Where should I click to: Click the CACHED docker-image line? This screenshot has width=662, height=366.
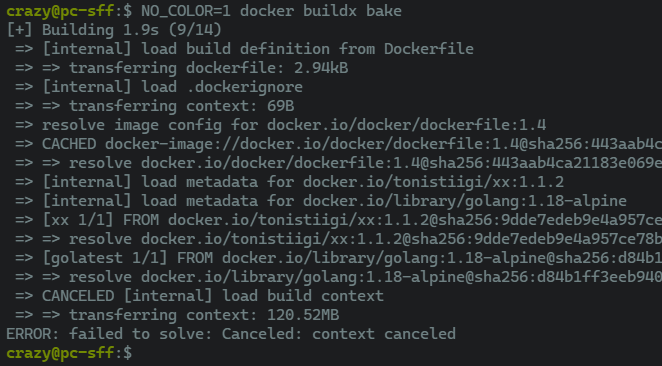339,144
